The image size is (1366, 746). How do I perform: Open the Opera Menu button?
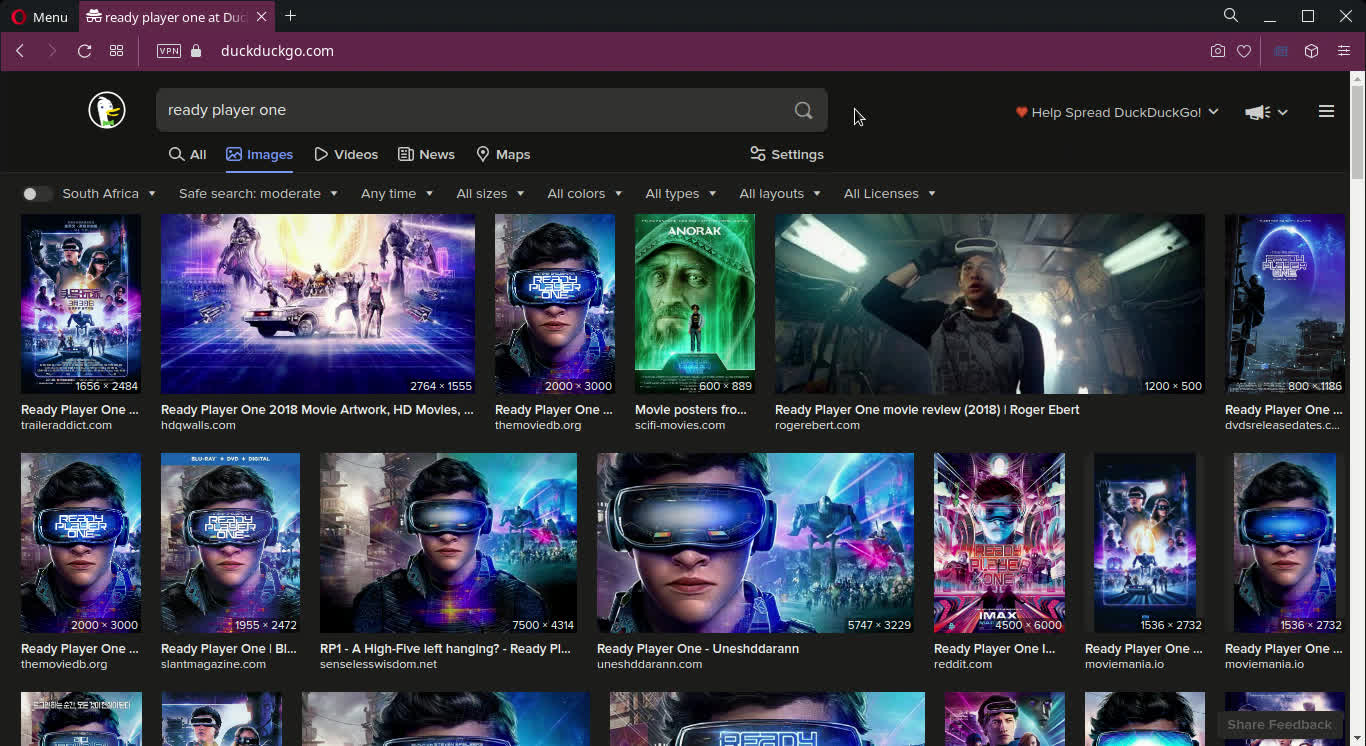(39, 17)
